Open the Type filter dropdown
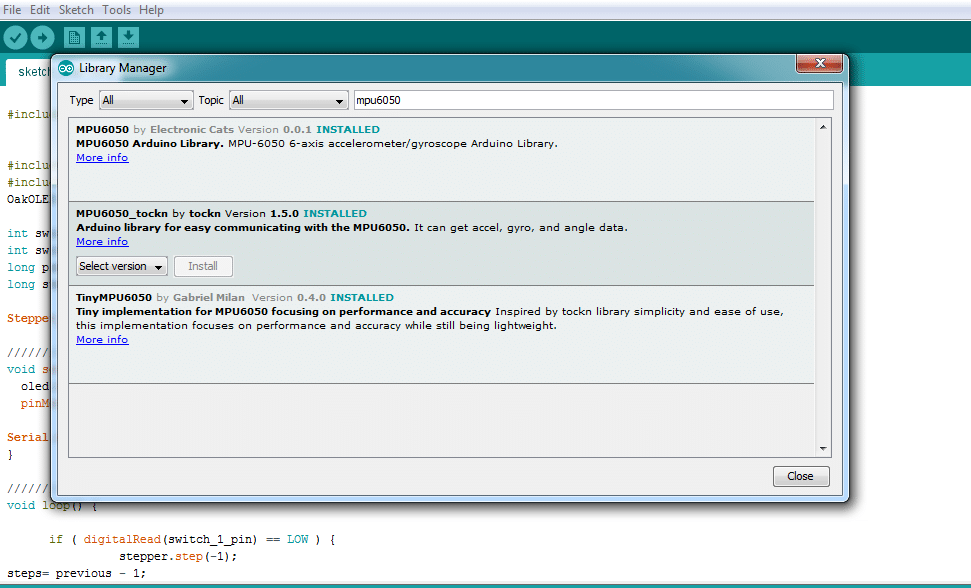The image size is (971, 588). coord(146,101)
